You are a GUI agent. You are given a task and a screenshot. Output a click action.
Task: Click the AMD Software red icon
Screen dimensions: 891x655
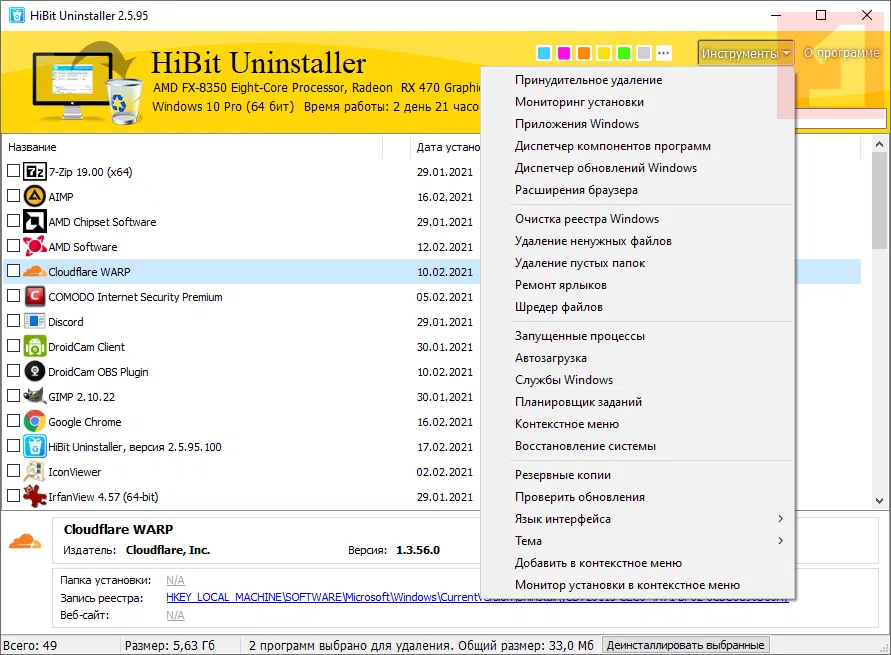pyautogui.click(x=35, y=247)
